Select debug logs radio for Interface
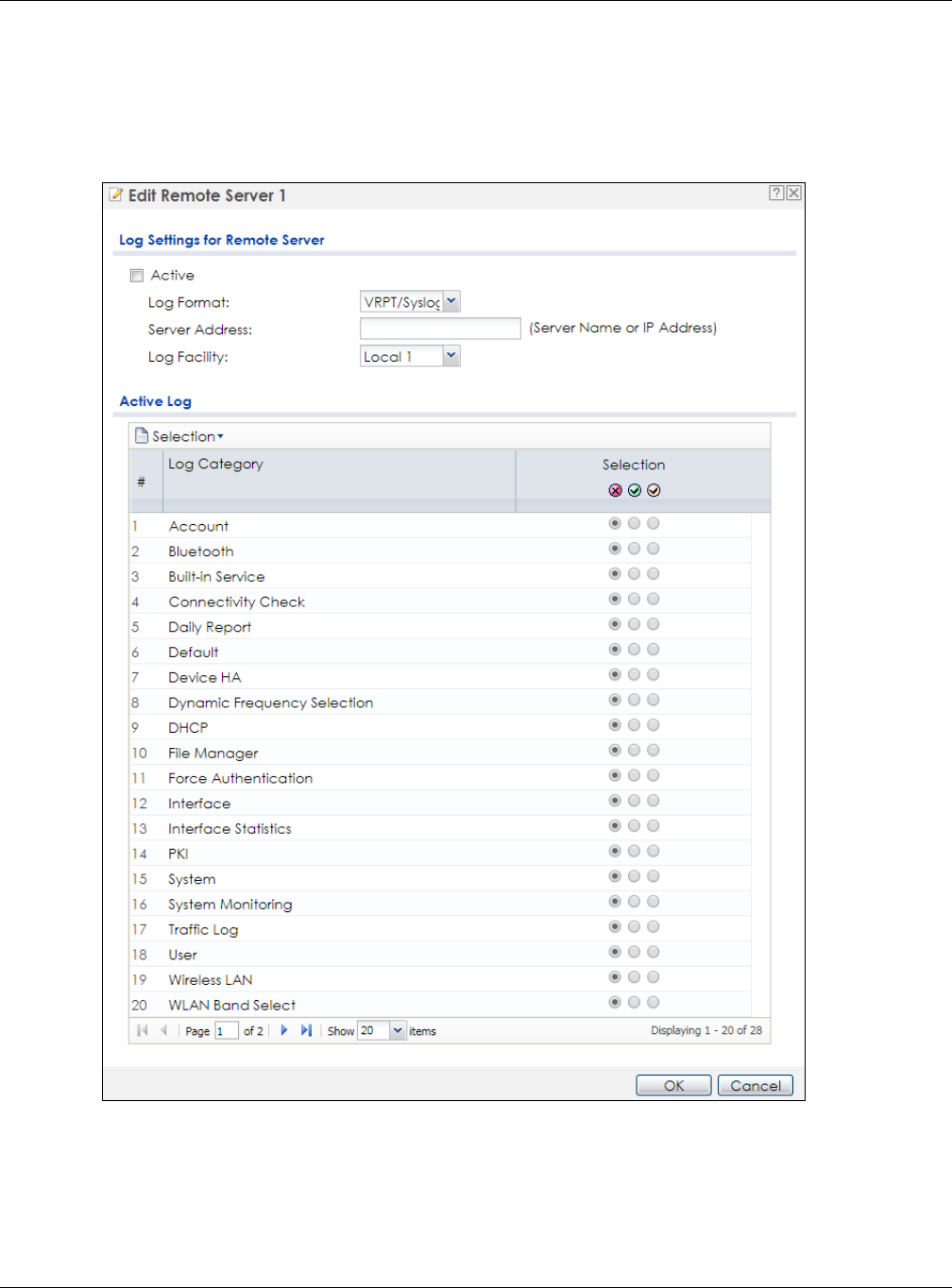 click(654, 801)
